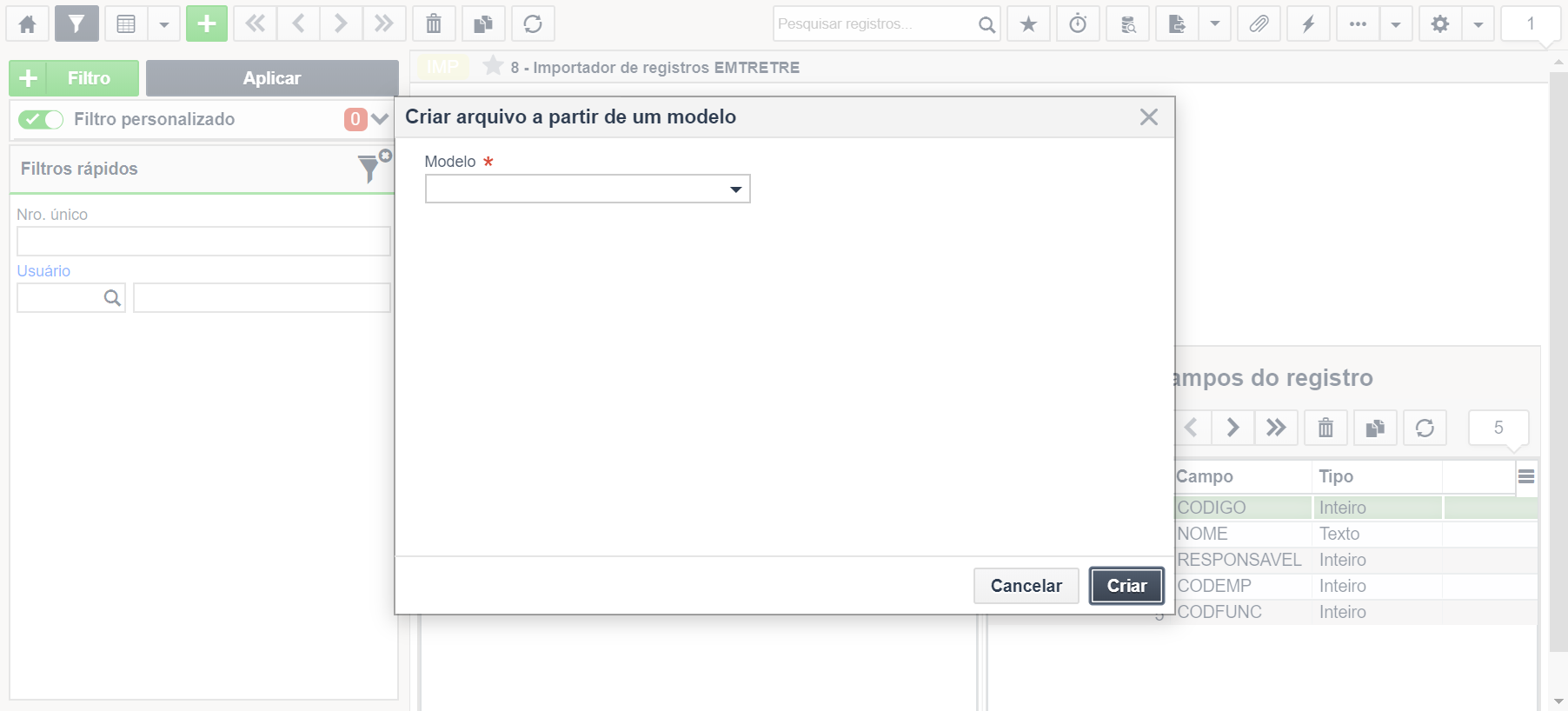Click the Aplicar button
Image resolution: width=1568 pixels, height=711 pixels.
coord(272,78)
